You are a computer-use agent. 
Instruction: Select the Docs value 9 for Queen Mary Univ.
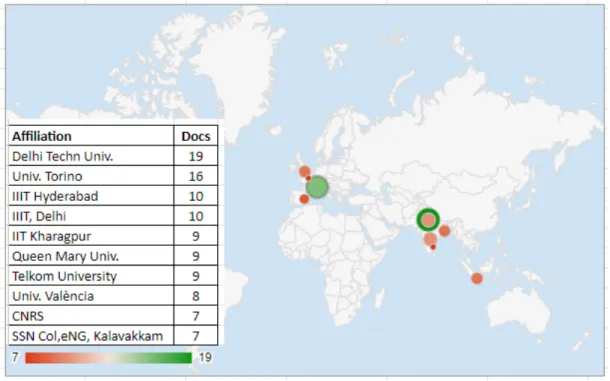tap(196, 256)
